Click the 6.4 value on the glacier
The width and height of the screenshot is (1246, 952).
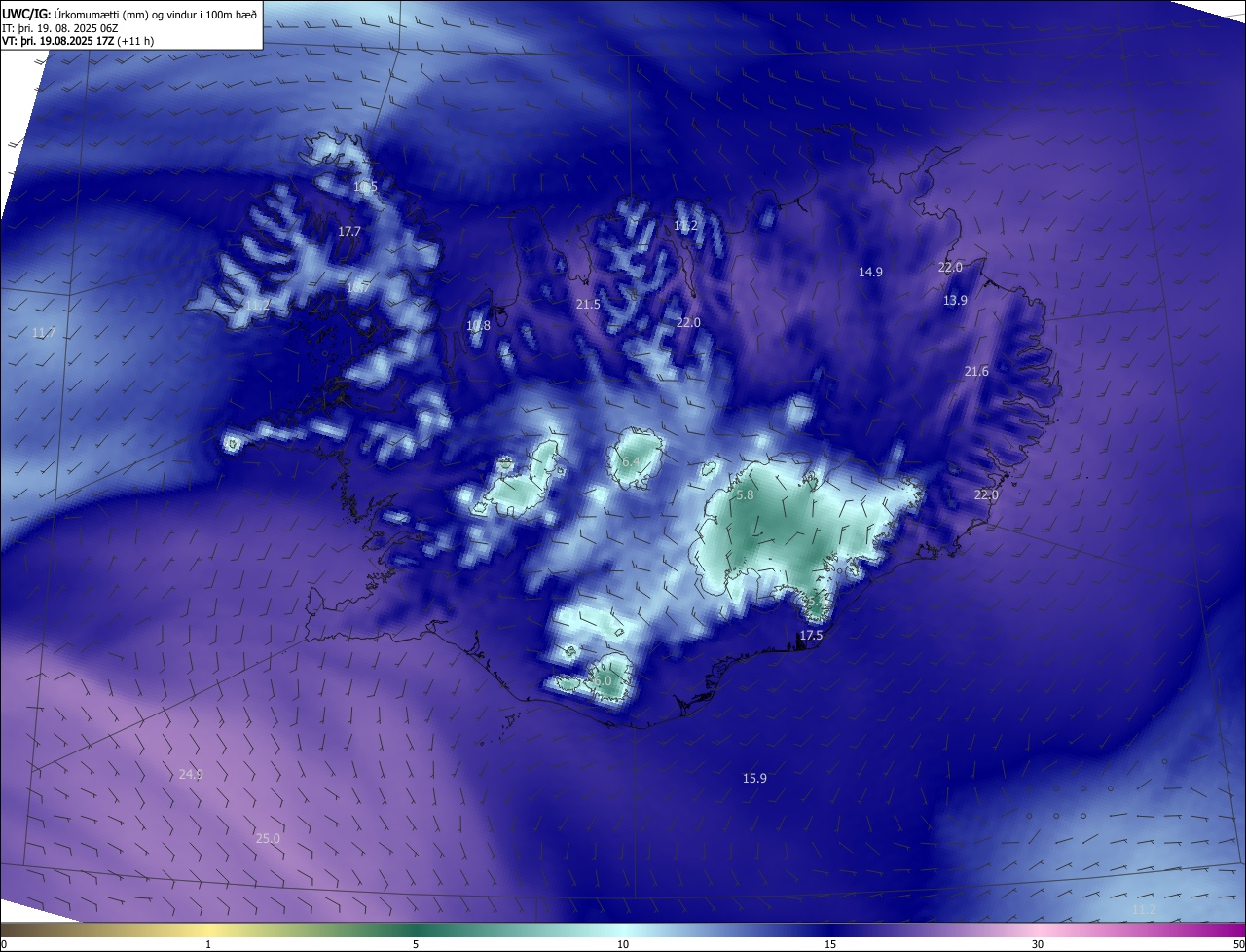pos(631,461)
